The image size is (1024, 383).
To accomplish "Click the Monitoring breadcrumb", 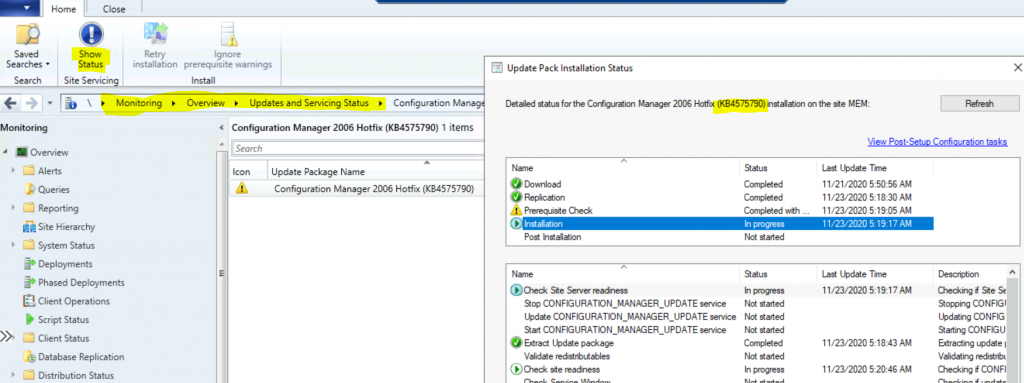I will click(x=138, y=103).
